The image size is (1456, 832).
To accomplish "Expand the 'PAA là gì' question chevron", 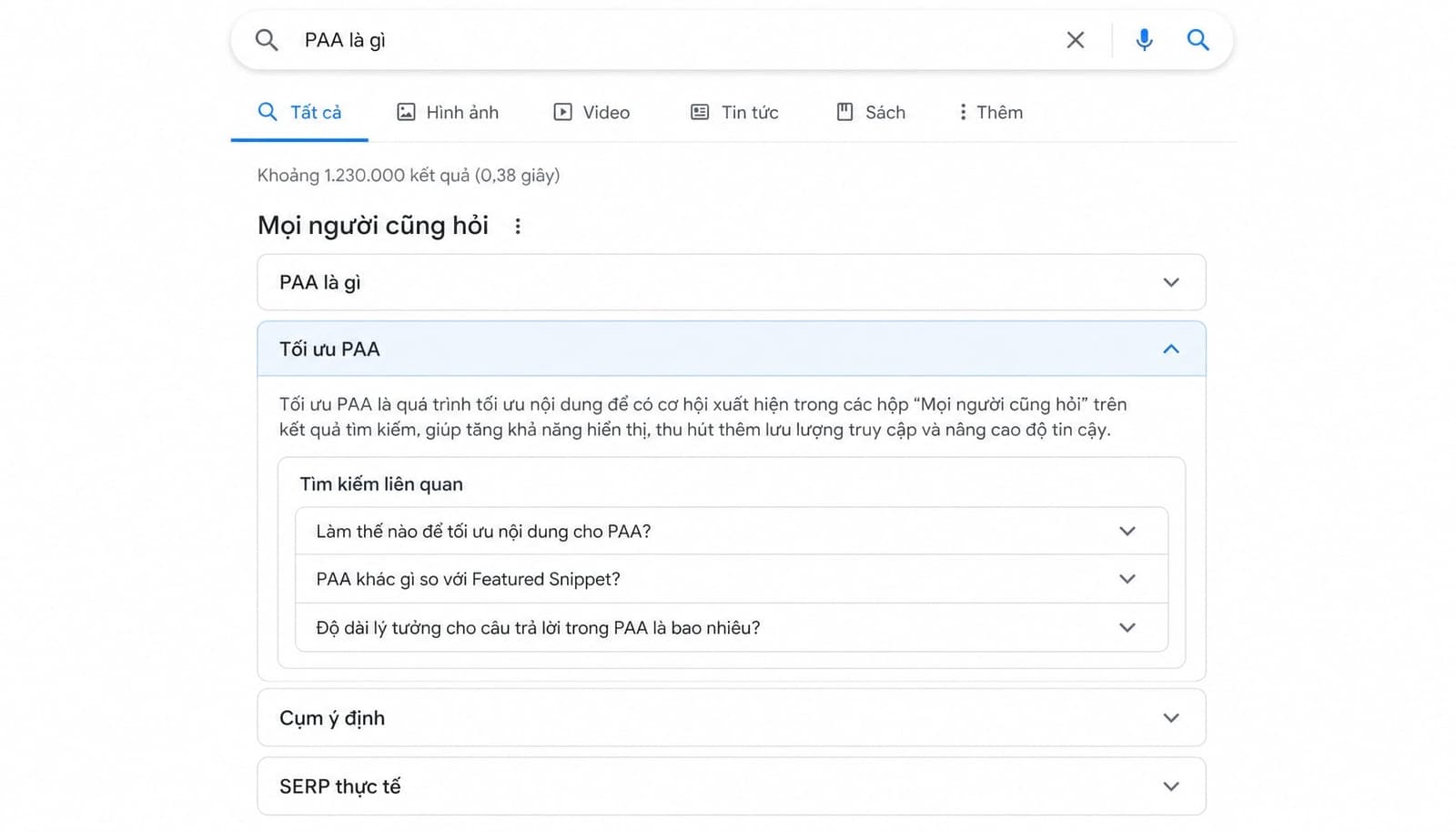I will (x=1171, y=282).
